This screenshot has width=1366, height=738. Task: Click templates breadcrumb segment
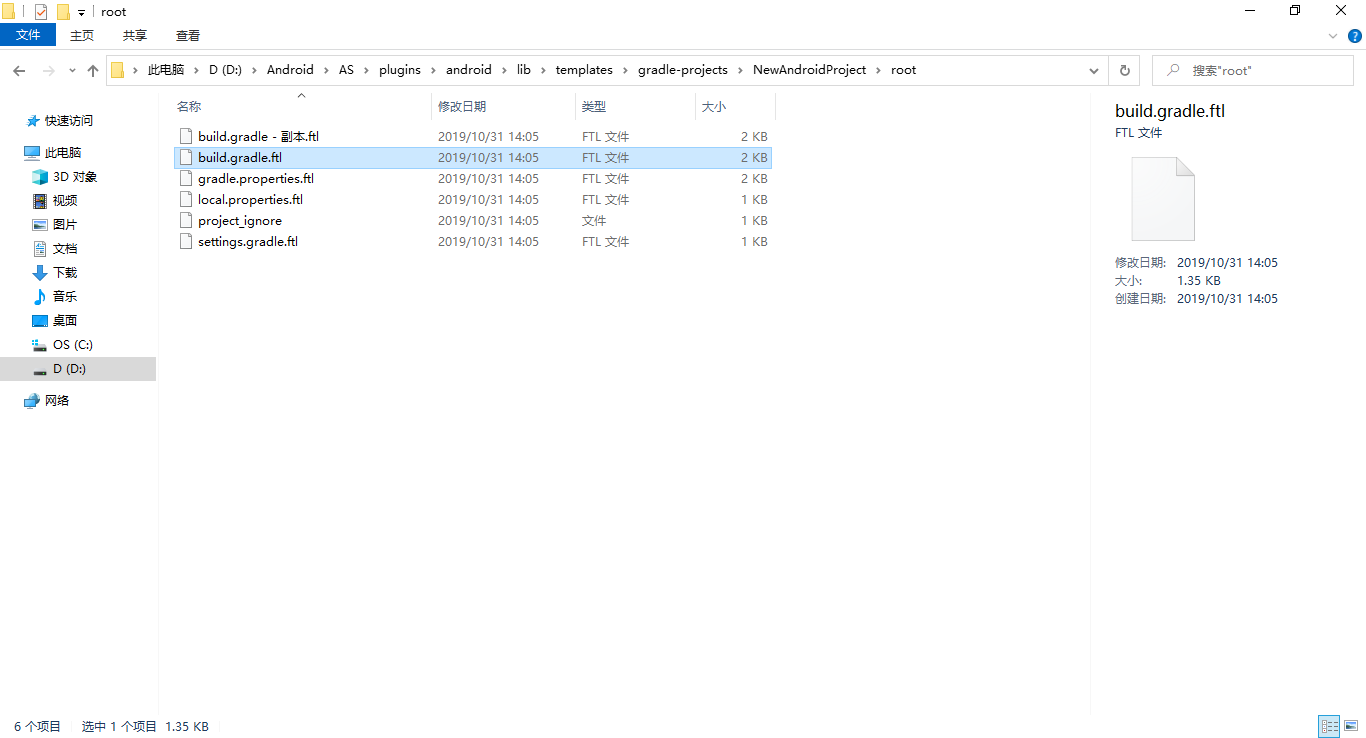coord(584,70)
